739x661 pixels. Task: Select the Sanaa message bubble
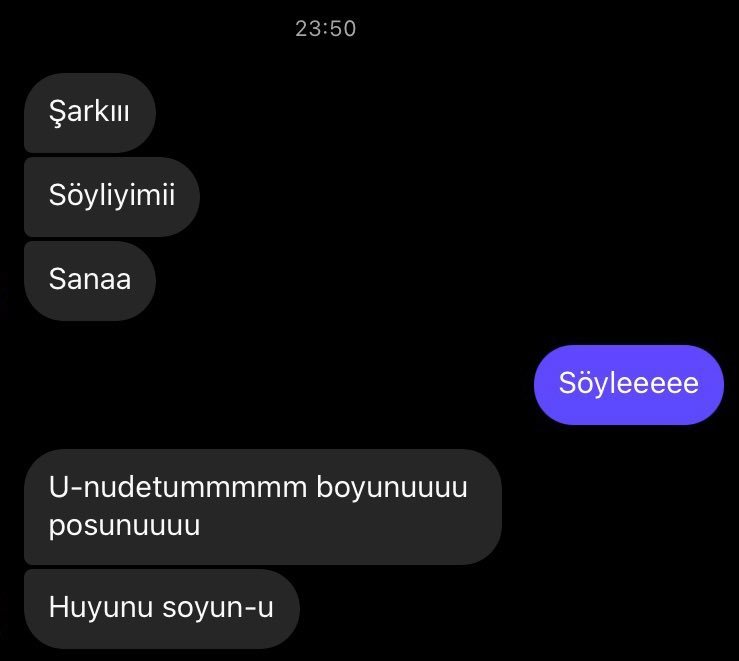click(x=90, y=281)
